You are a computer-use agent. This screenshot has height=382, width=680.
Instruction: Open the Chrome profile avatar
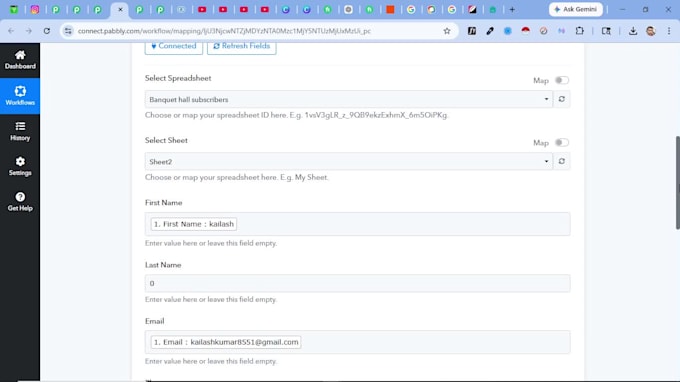tap(651, 31)
